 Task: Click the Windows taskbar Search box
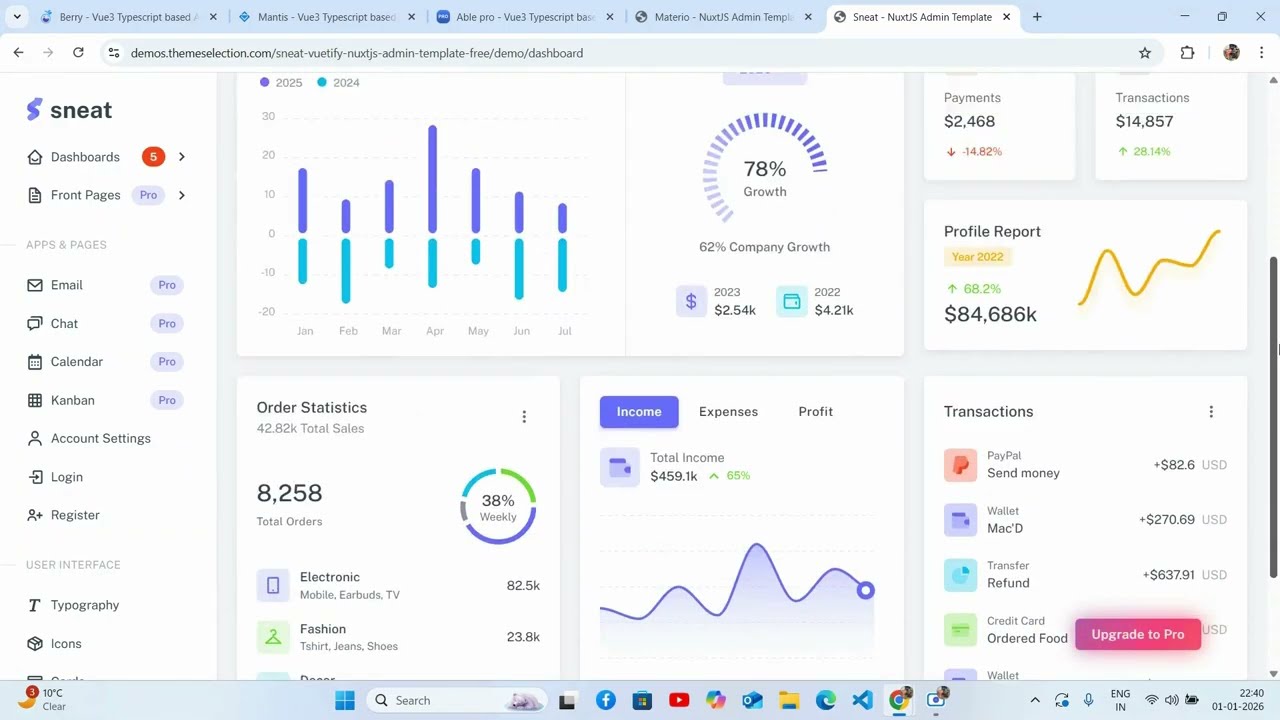456,700
